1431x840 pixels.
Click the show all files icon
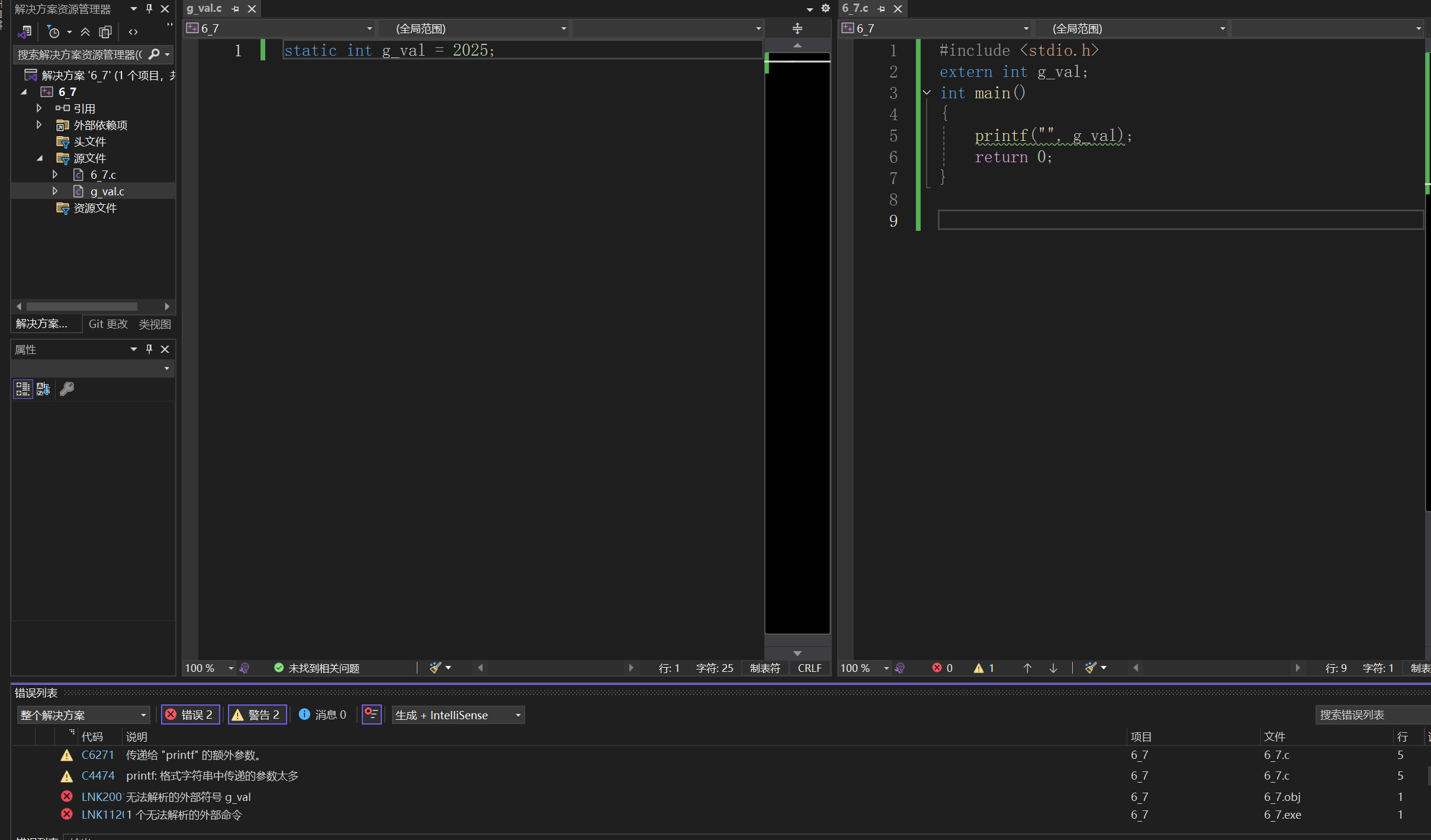pos(105,32)
